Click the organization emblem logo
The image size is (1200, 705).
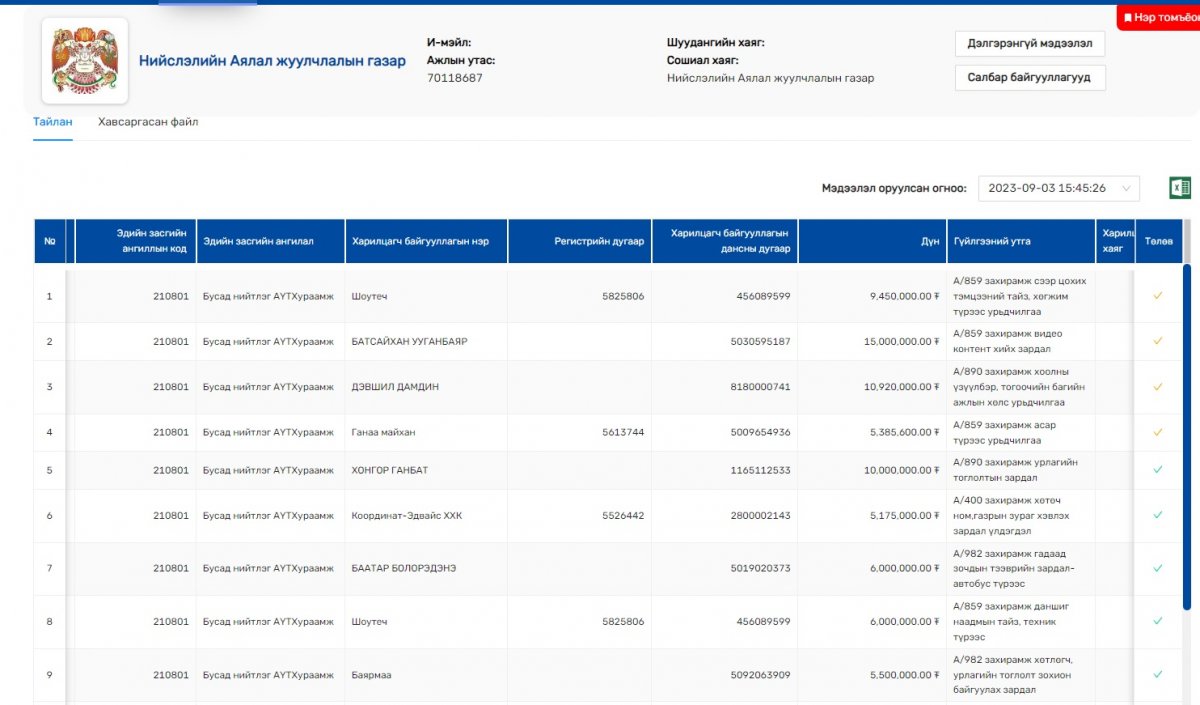pyautogui.click(x=85, y=61)
